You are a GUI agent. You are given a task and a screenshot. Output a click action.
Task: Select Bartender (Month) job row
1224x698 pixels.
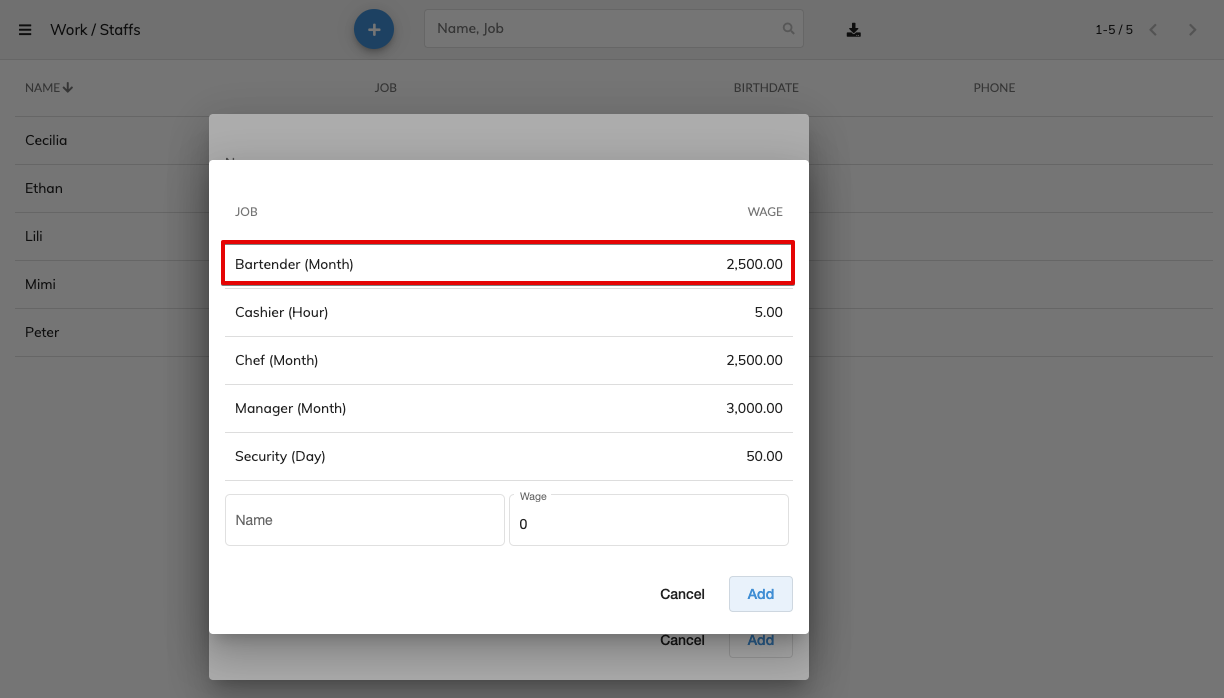coord(508,264)
